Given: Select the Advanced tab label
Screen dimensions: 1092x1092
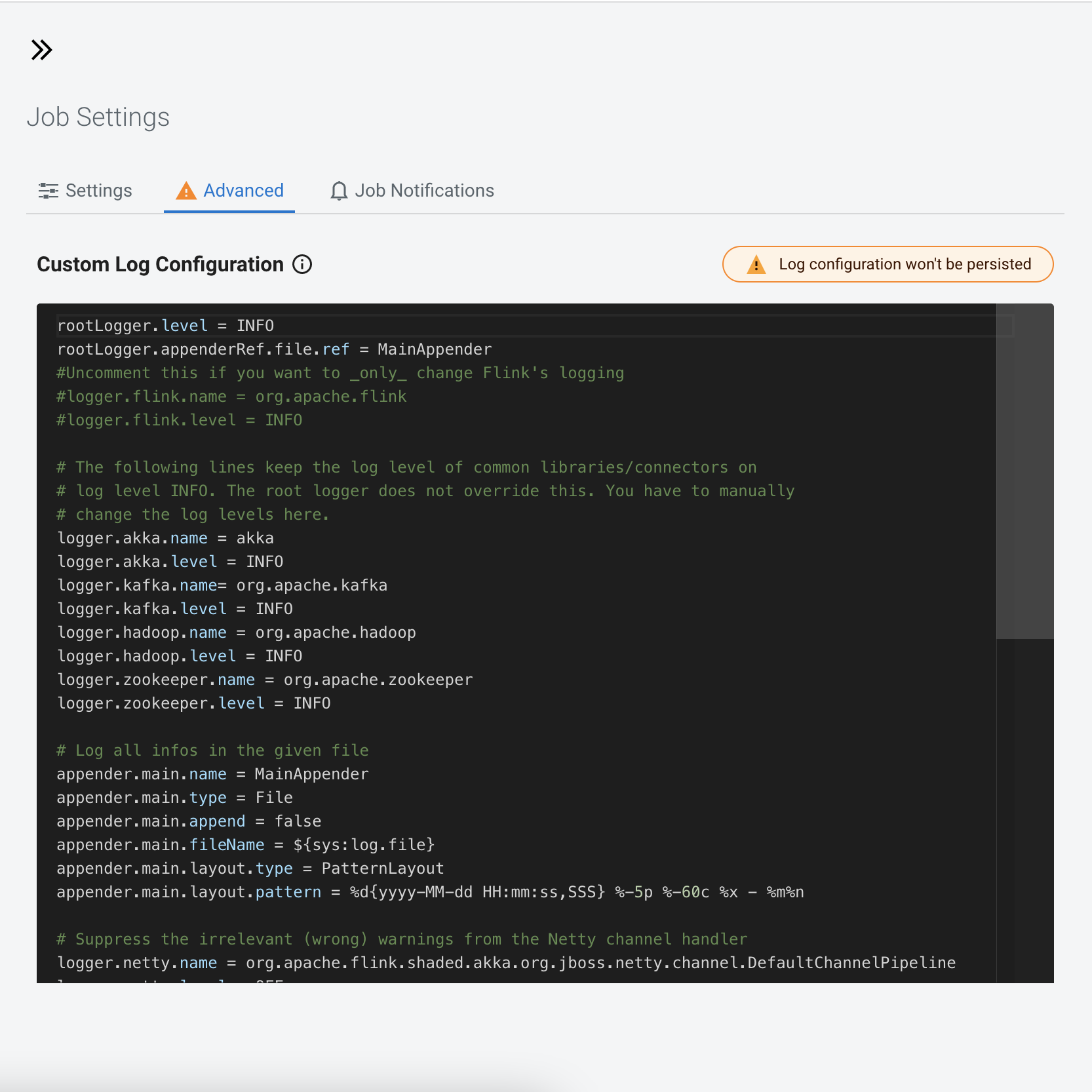Looking at the screenshot, I should (x=243, y=191).
